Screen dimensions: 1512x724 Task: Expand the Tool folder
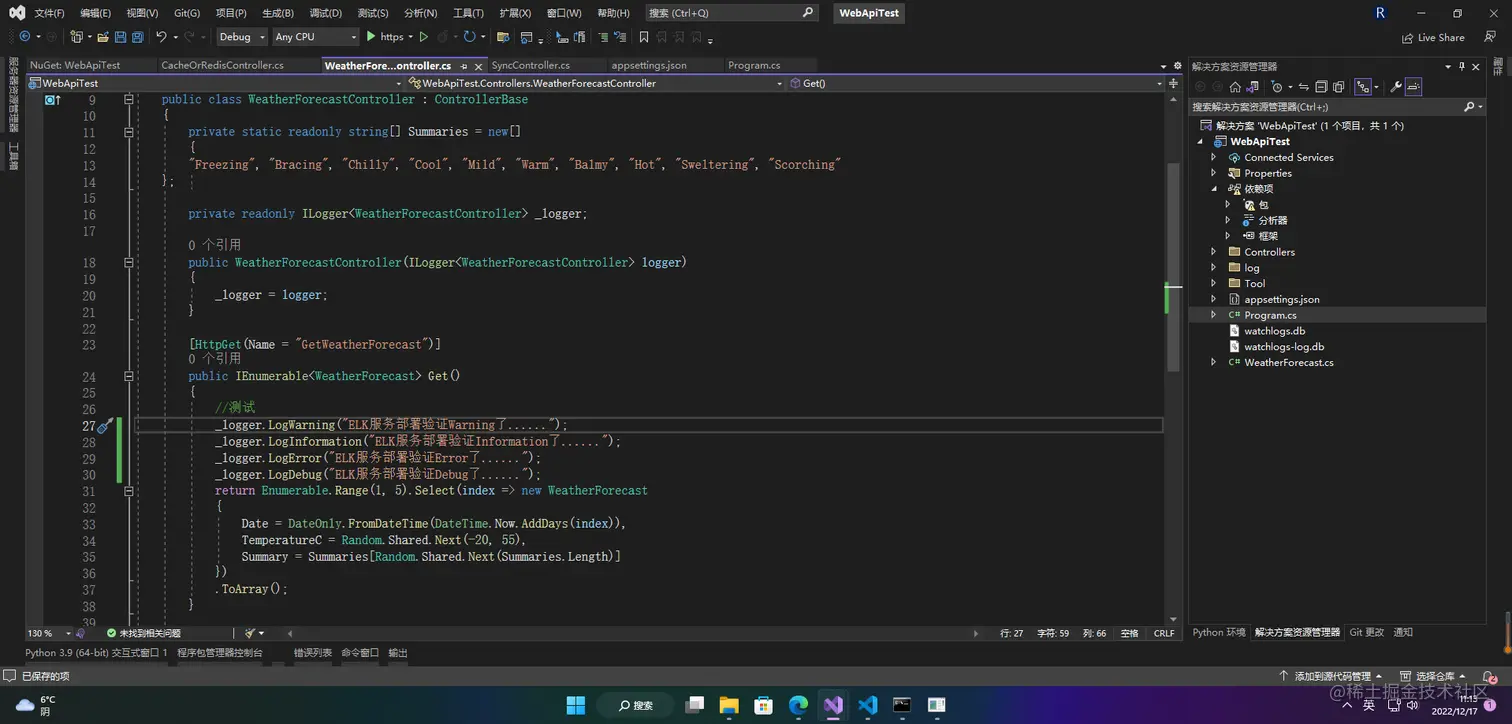pos(1214,283)
